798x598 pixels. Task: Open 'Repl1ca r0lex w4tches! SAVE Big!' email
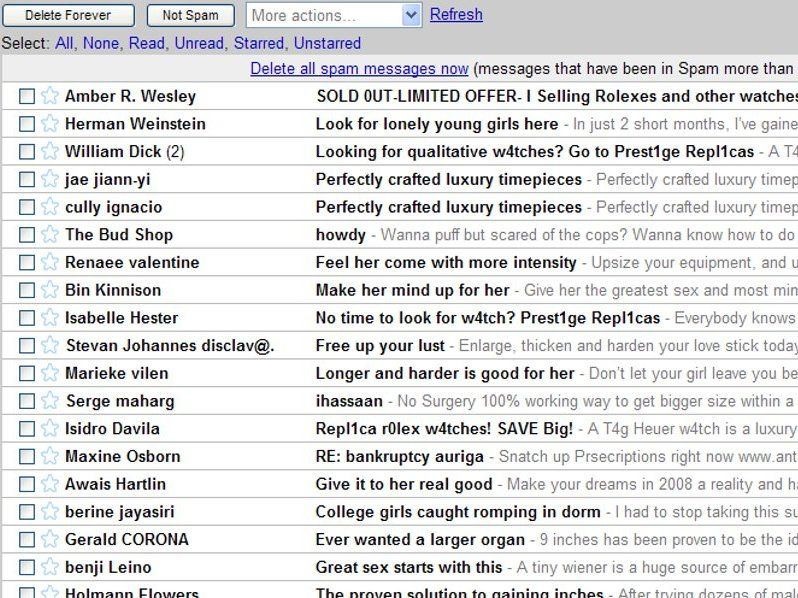tap(444, 429)
